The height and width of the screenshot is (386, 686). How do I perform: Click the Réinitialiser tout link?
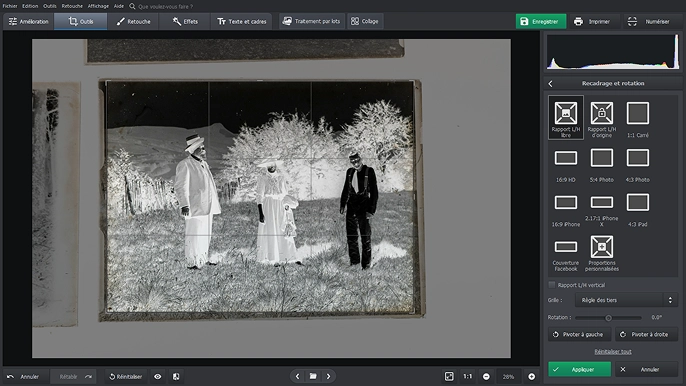click(612, 351)
